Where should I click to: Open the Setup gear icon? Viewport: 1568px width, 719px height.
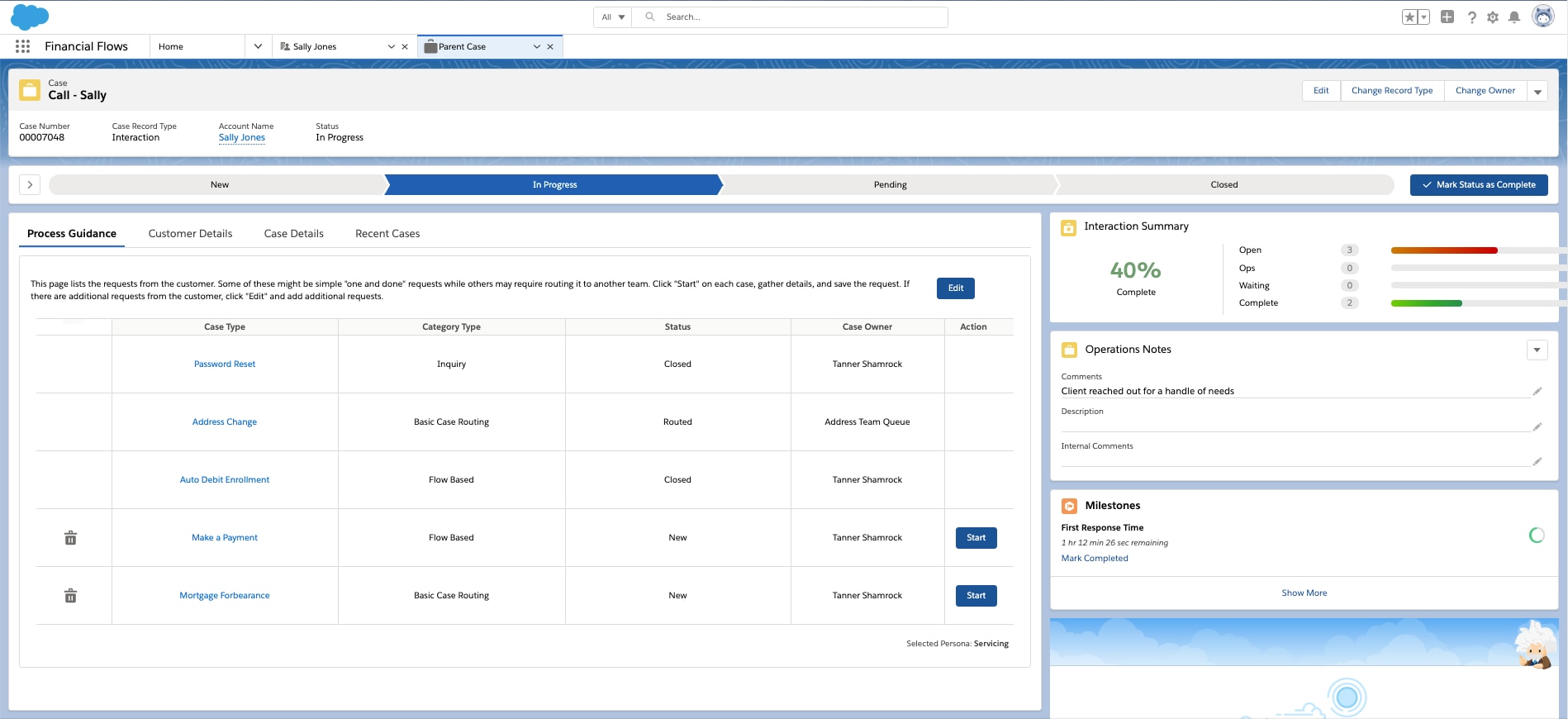click(x=1493, y=17)
